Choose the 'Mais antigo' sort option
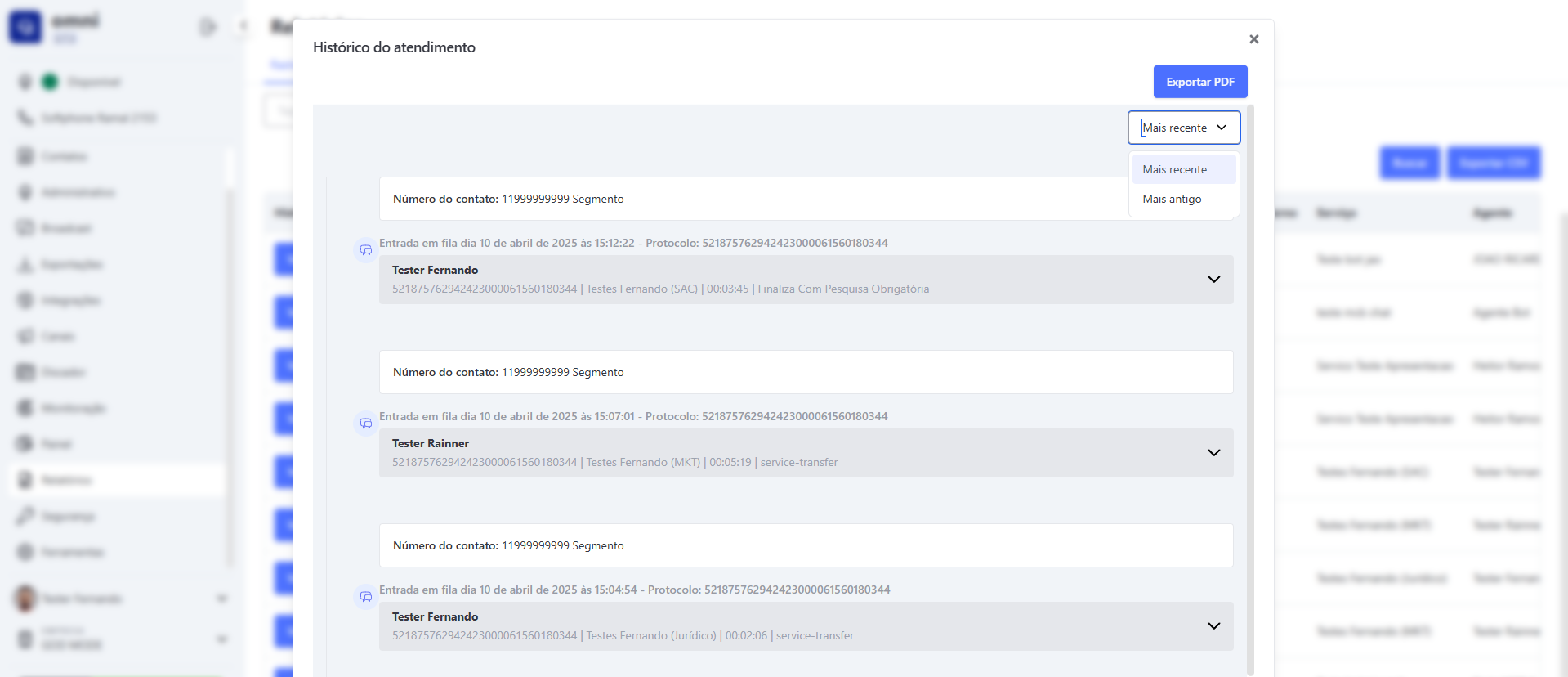Image resolution: width=1568 pixels, height=677 pixels. click(x=1172, y=199)
